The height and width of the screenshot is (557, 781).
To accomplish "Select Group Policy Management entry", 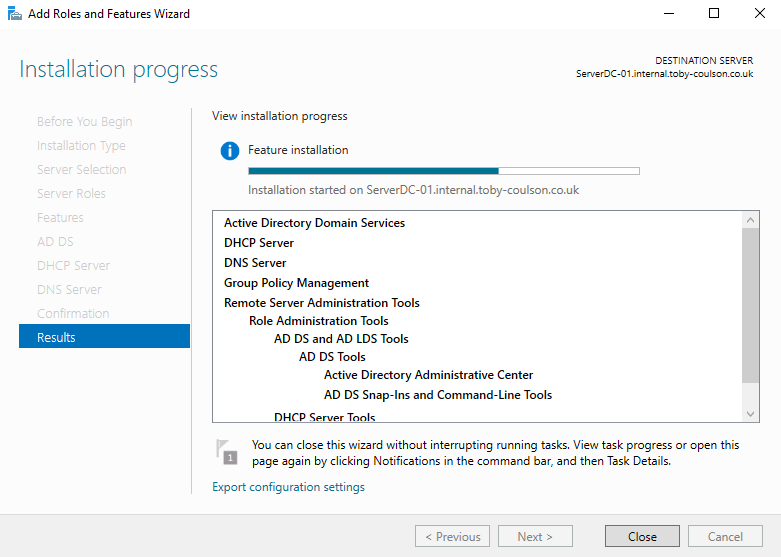I will click(x=296, y=283).
